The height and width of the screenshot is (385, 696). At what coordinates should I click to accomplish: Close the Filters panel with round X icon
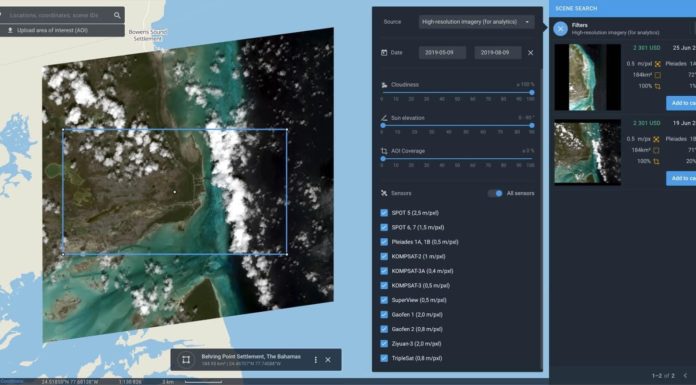click(561, 29)
